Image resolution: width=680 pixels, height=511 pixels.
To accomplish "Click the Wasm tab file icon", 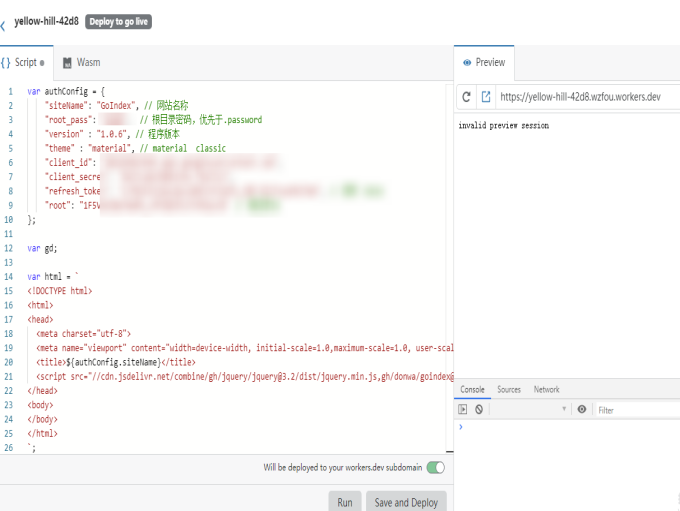I will tap(67, 63).
